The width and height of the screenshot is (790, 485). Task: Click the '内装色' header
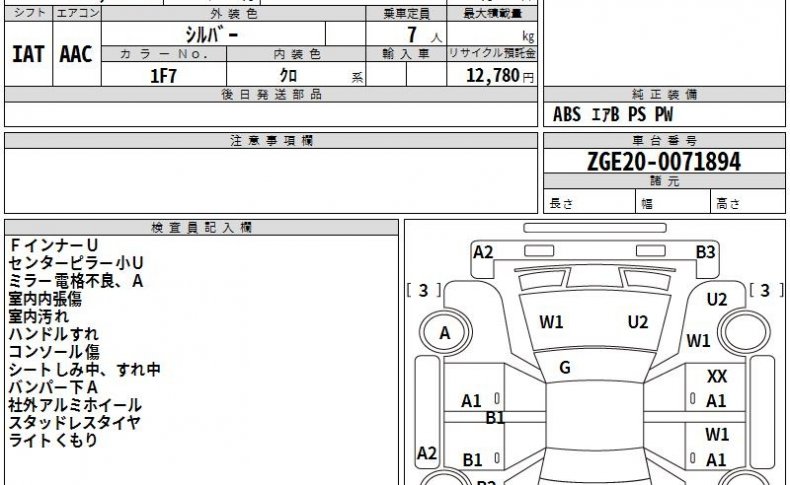point(296,54)
